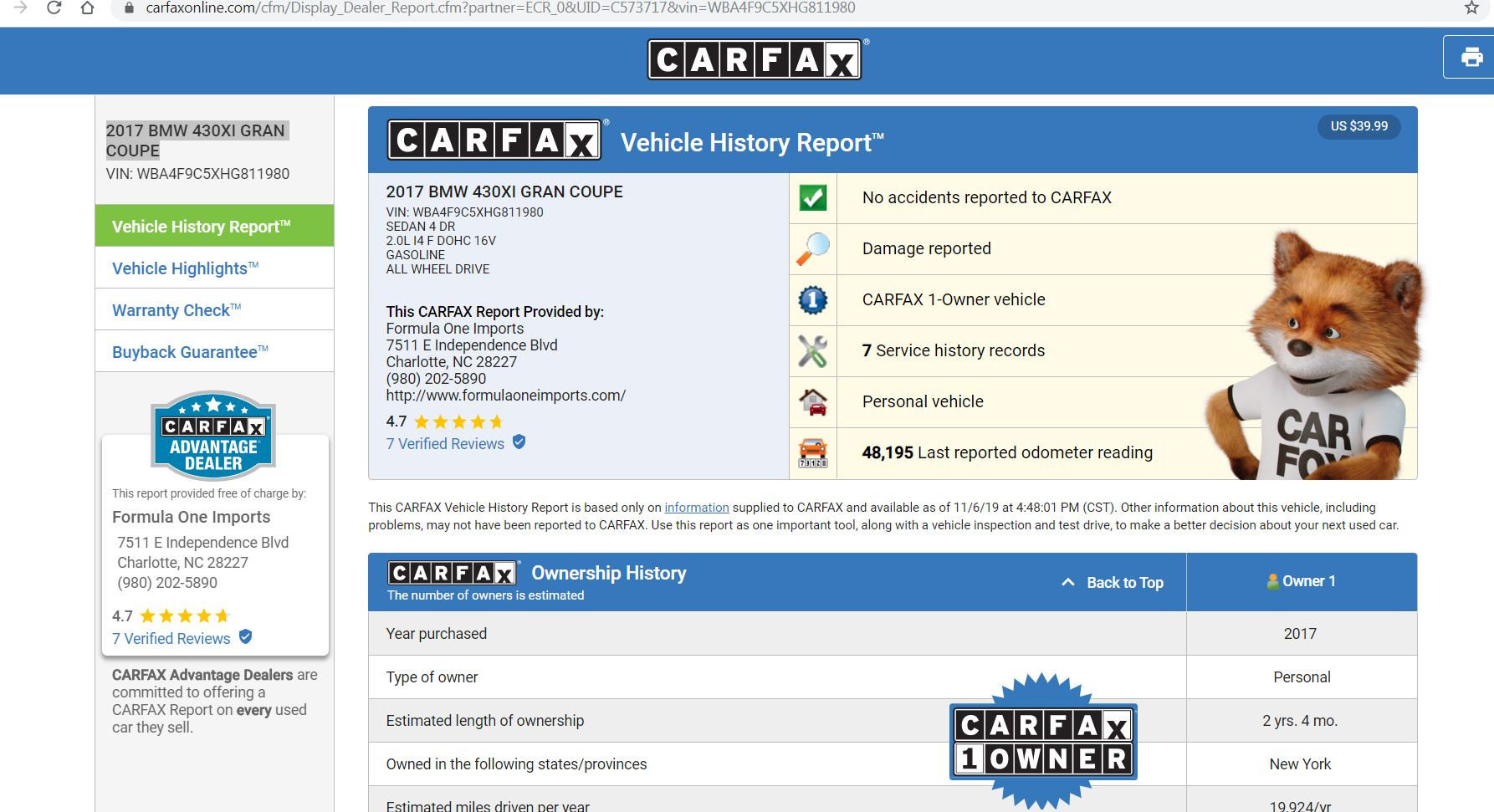1494x812 pixels.
Task: Click the Owner 1 person icon
Action: coord(1272,581)
